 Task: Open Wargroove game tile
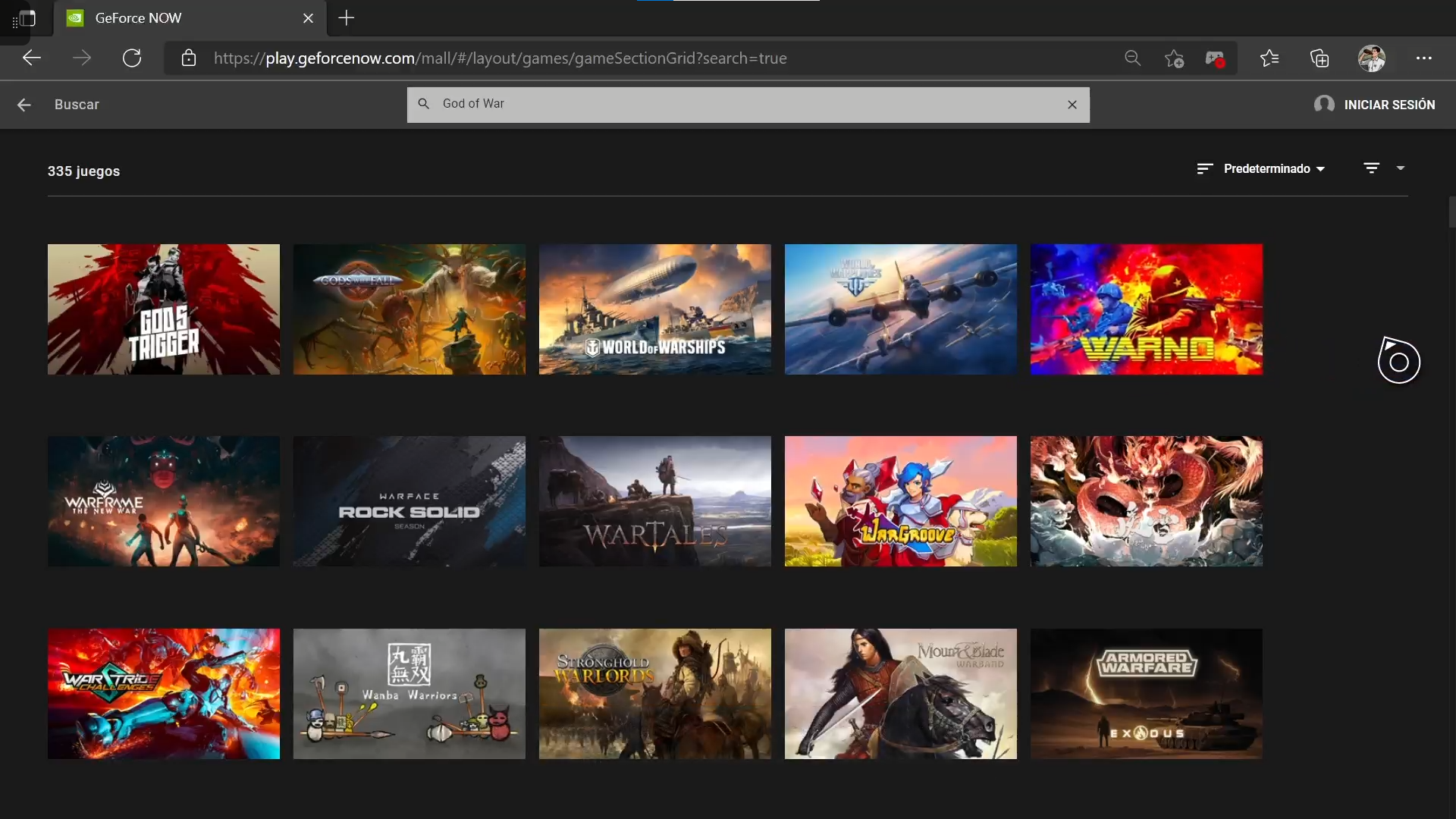point(901,501)
